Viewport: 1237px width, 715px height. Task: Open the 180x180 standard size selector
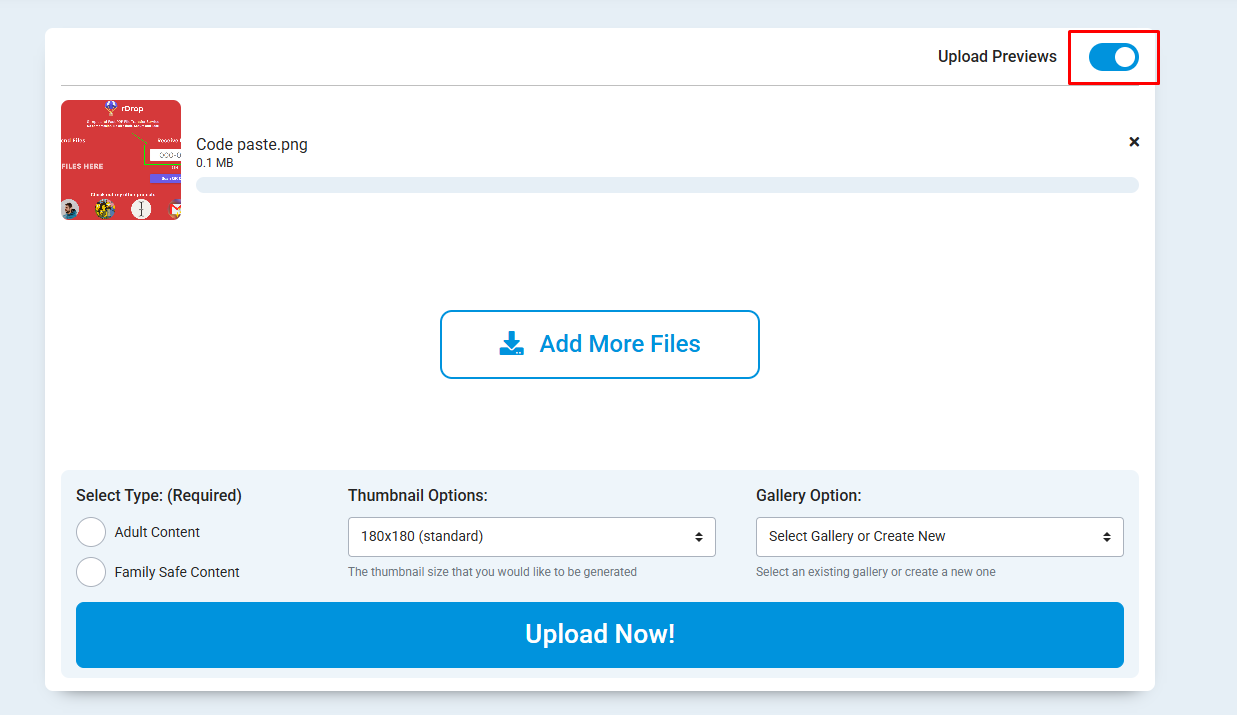(531, 537)
